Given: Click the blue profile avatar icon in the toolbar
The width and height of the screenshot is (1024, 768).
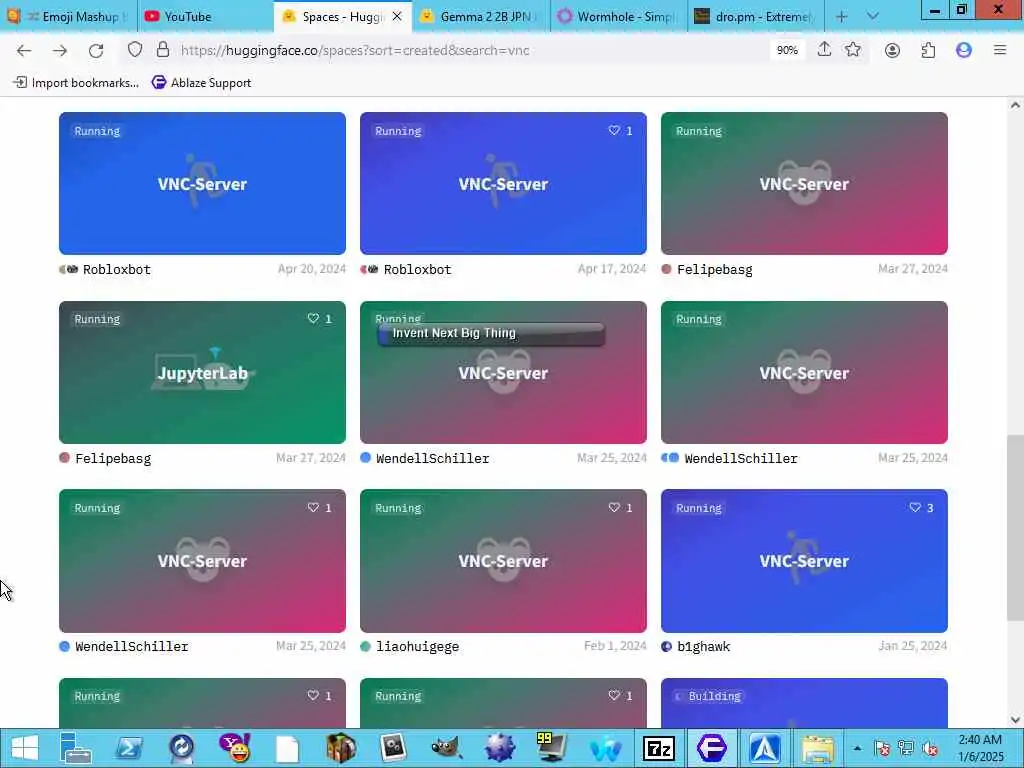Looking at the screenshot, I should click(964, 50).
